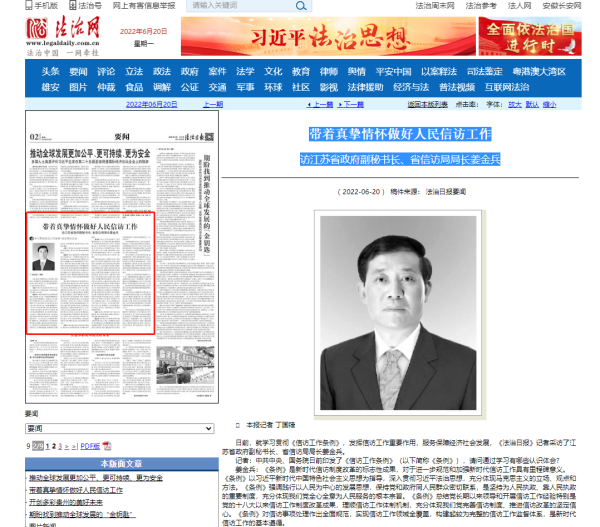Go to page 3 in pagination
Image resolution: width=600 pixels, height=527 pixels.
tap(60, 446)
